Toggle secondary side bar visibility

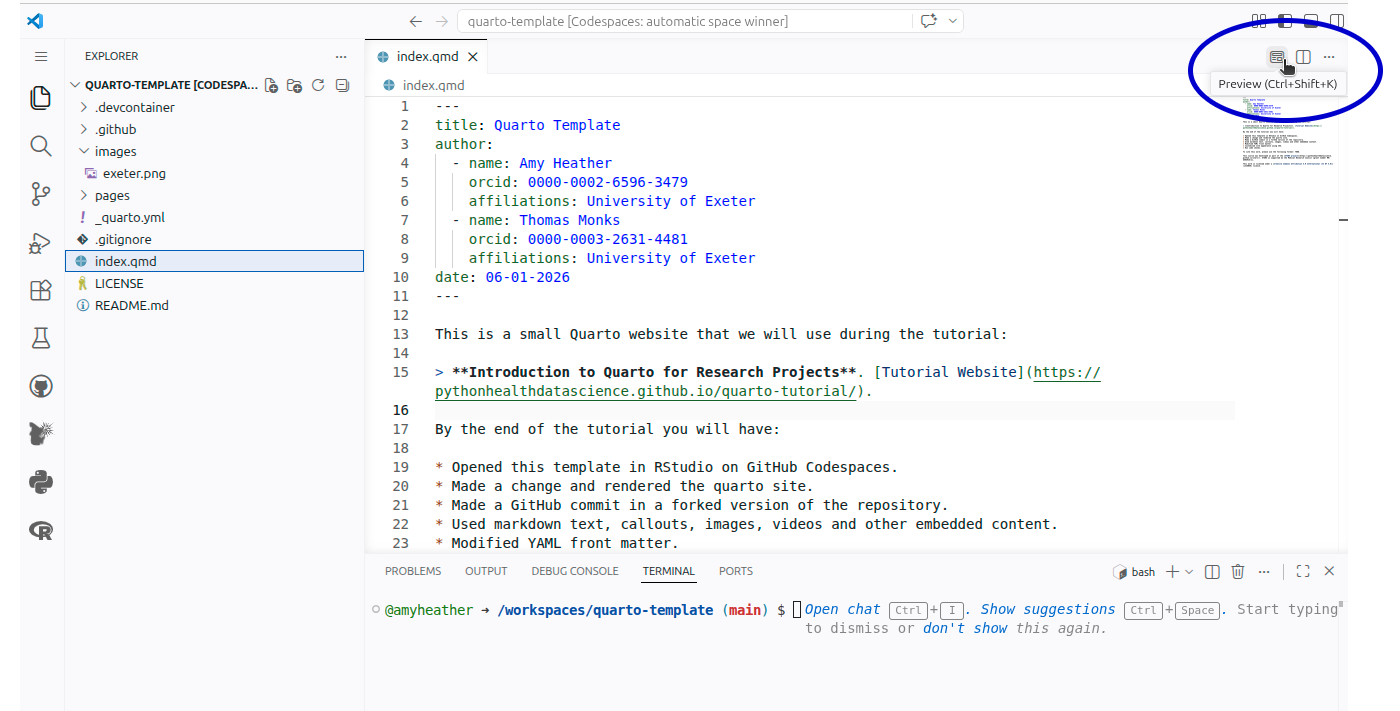(1337, 20)
